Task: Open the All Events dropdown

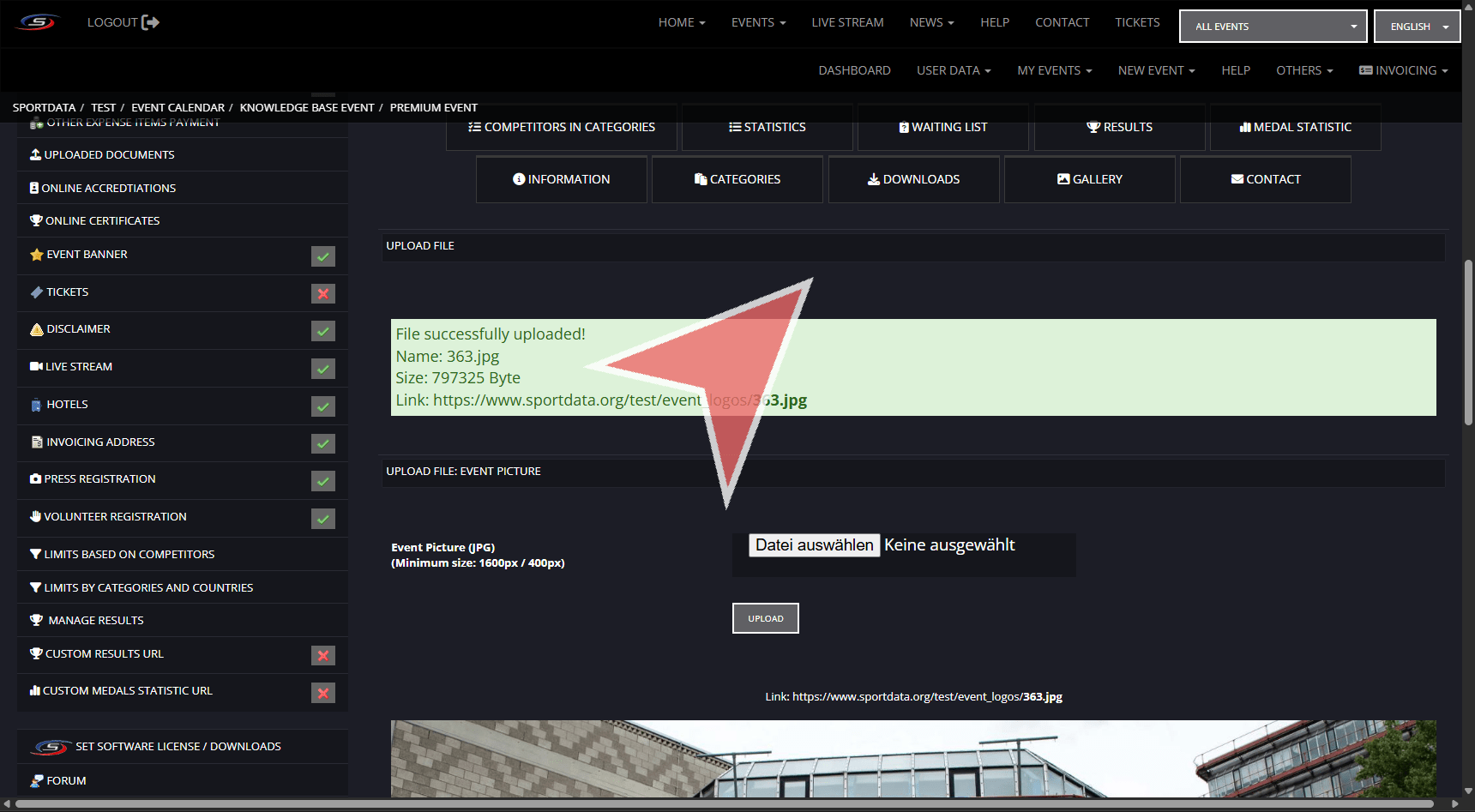Action: [x=1273, y=27]
